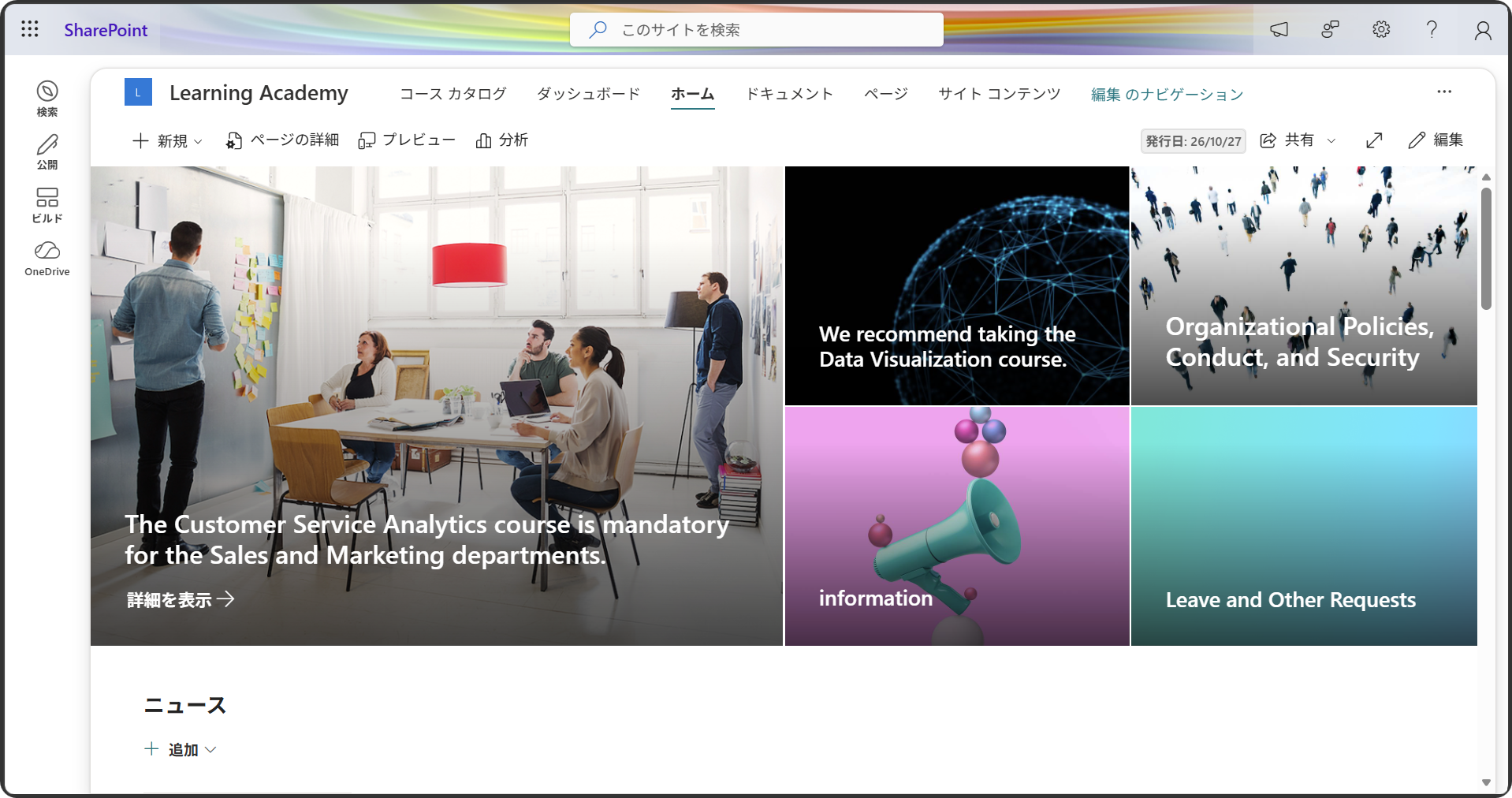1512x798 pixels.
Task: Go to ダッシュボード navigation item
Action: tap(588, 94)
